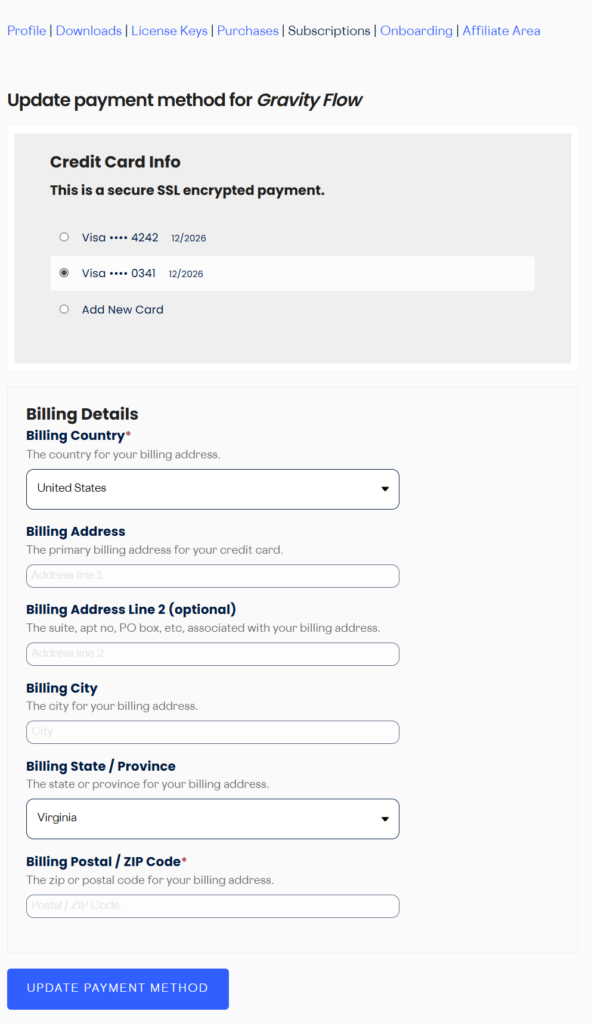Click the Address line 1 field
The height and width of the screenshot is (1024, 592).
pyautogui.click(x=212, y=575)
